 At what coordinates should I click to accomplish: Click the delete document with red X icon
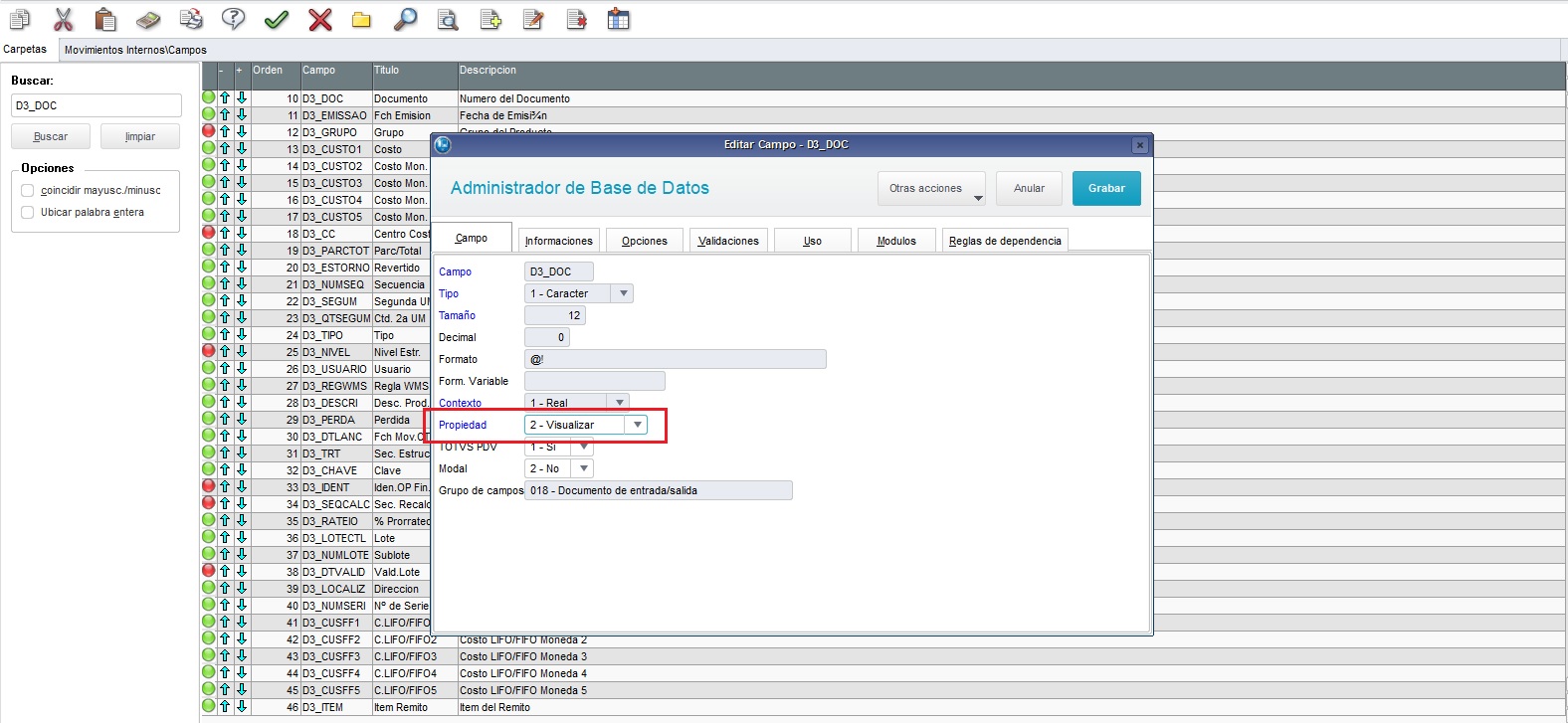pos(576,19)
